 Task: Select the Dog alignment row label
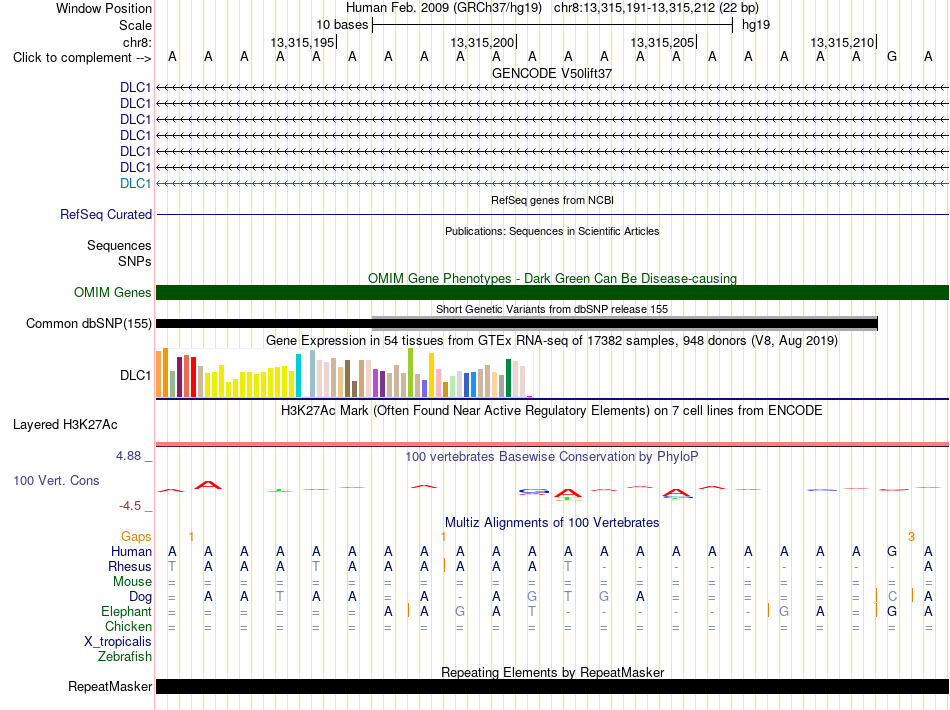pyautogui.click(x=140, y=597)
